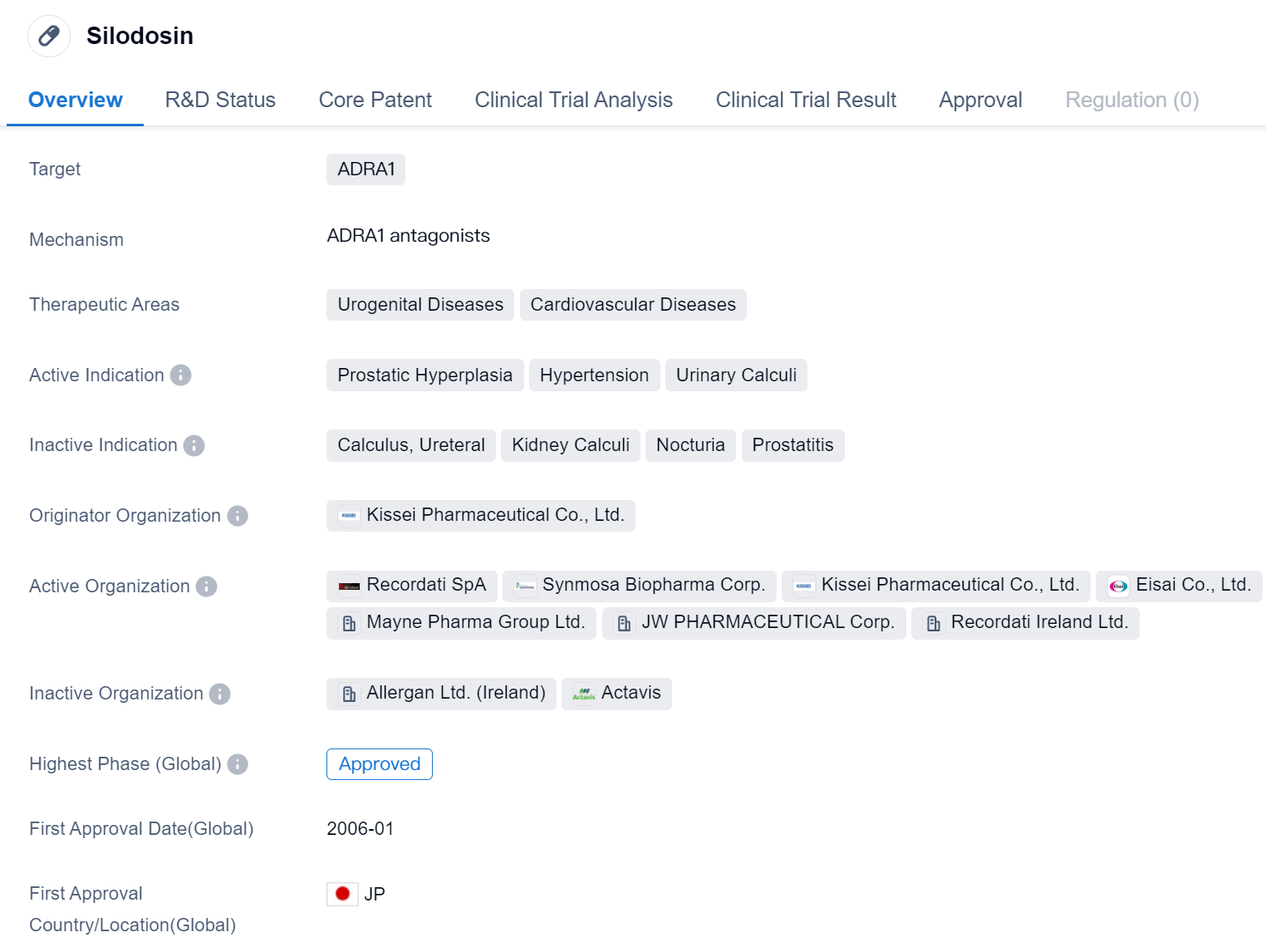Click info icon next to Originator Organization
This screenshot has width=1266, height=952.
pyautogui.click(x=238, y=516)
